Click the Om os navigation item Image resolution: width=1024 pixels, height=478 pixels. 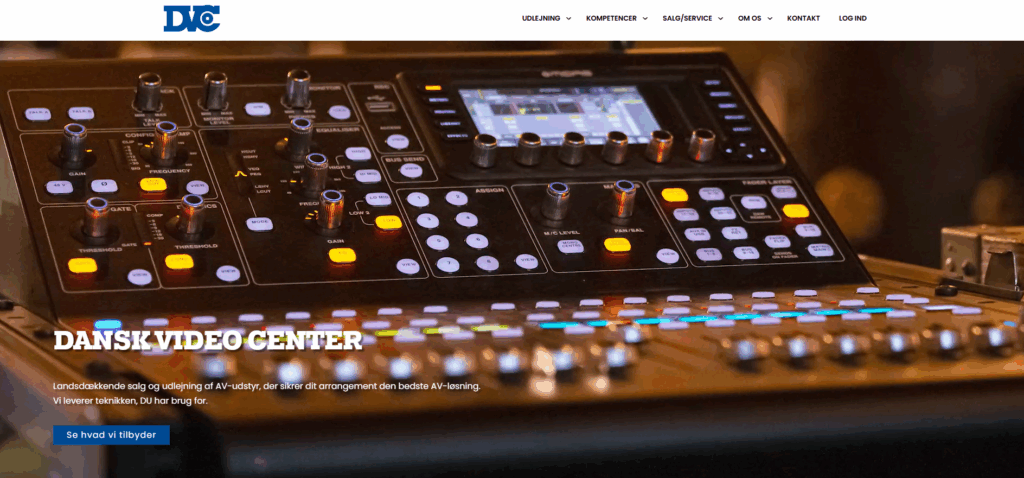749,18
